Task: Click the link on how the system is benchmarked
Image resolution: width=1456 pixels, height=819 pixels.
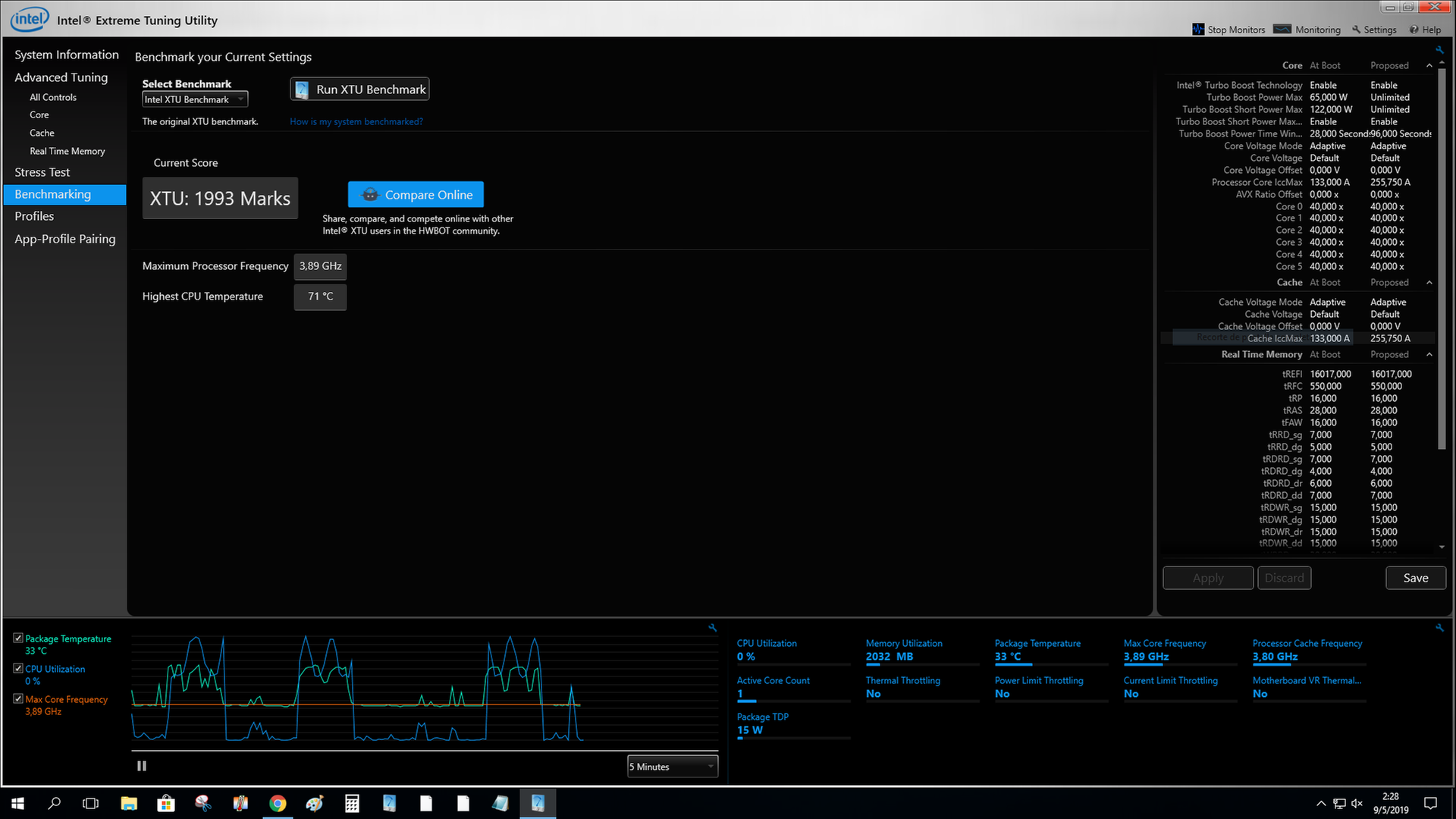Action: coord(356,121)
